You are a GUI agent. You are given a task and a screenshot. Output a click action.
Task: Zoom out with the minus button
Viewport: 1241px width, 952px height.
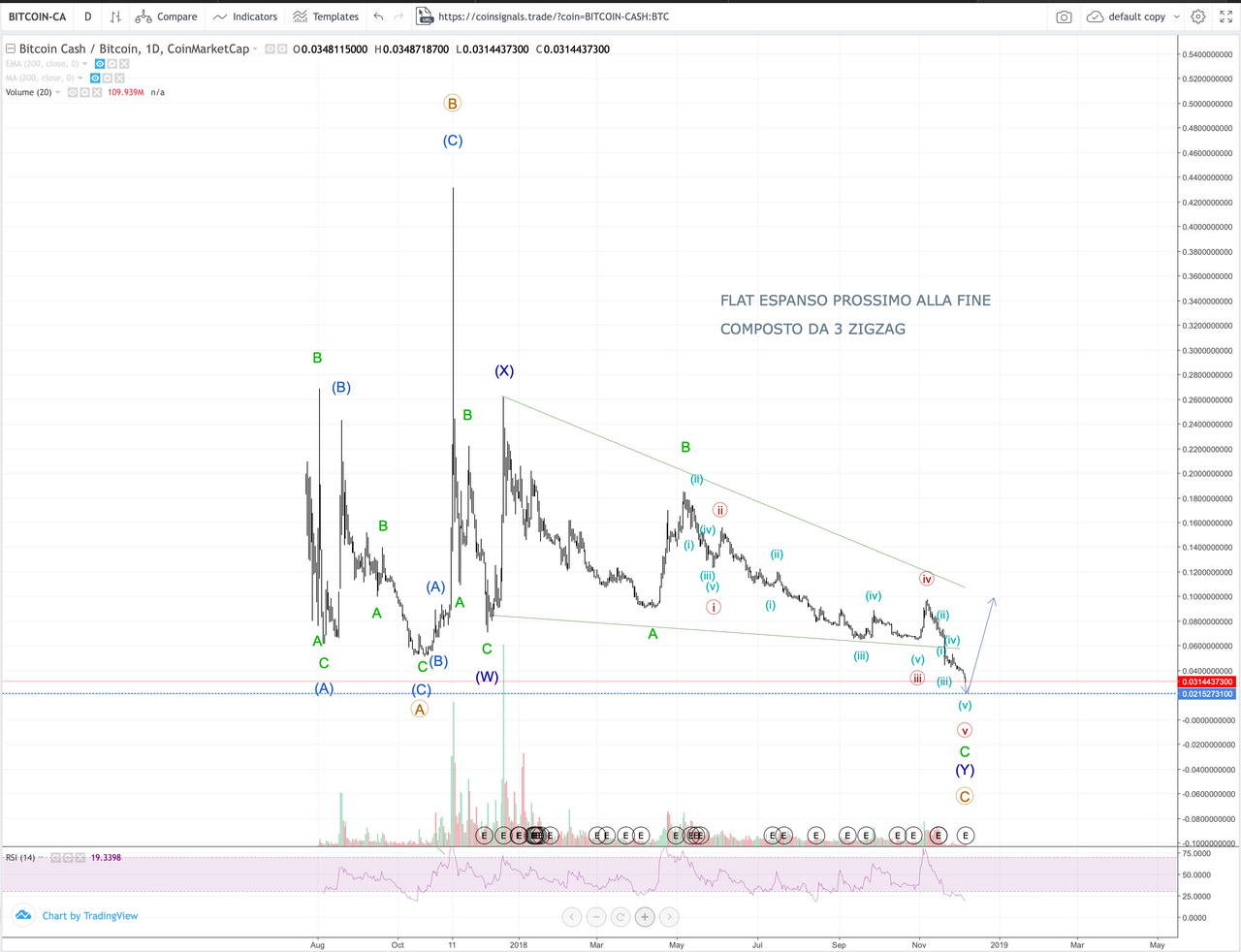tap(596, 916)
